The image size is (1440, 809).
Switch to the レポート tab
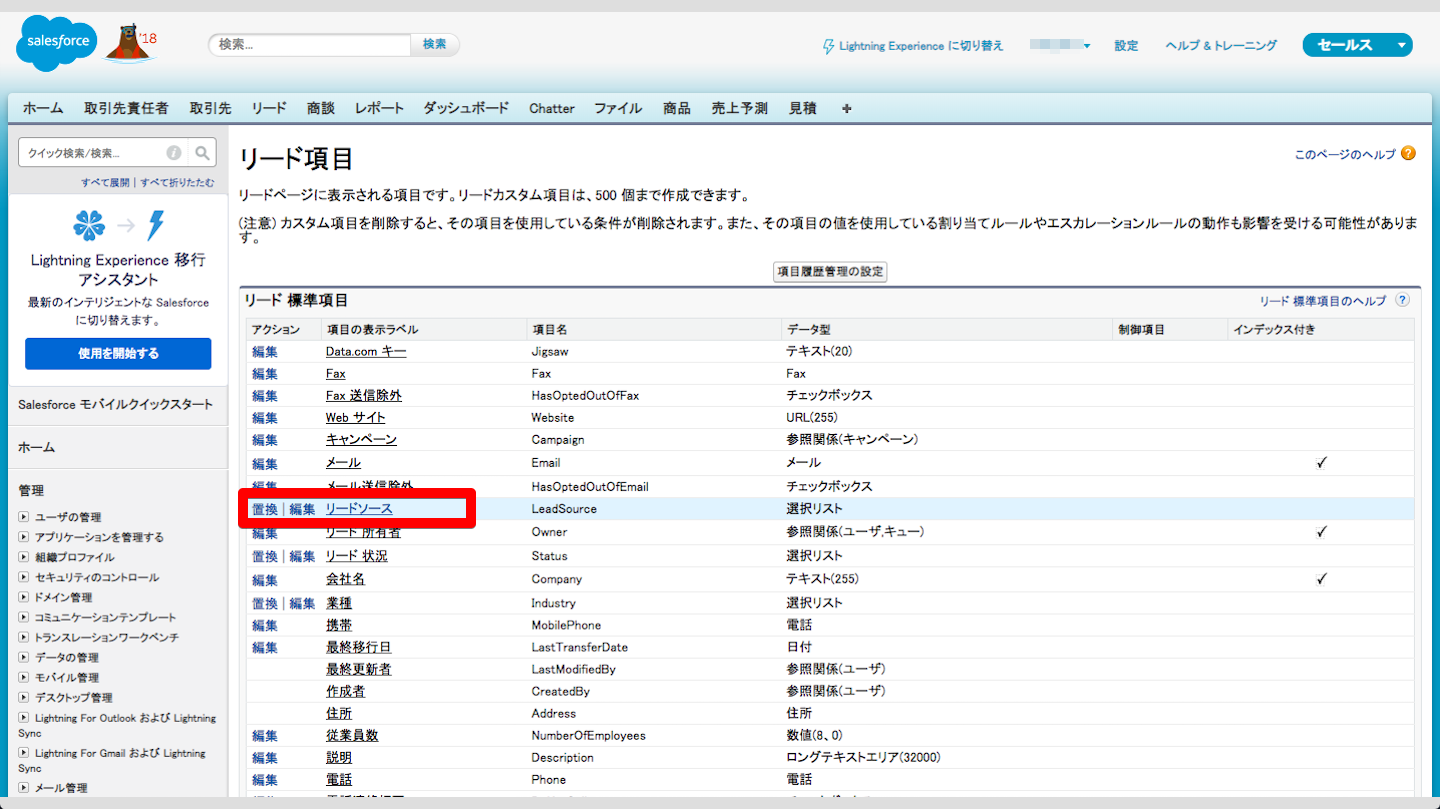tap(379, 108)
